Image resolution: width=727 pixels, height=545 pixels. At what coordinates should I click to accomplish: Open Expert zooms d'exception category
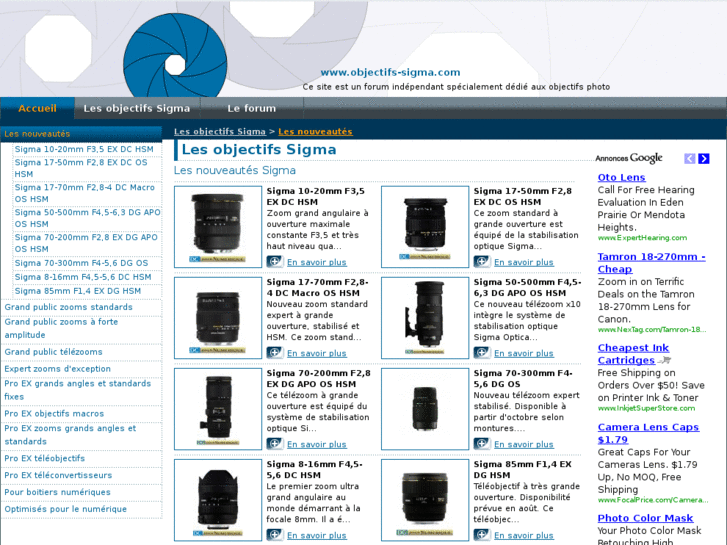(x=57, y=369)
